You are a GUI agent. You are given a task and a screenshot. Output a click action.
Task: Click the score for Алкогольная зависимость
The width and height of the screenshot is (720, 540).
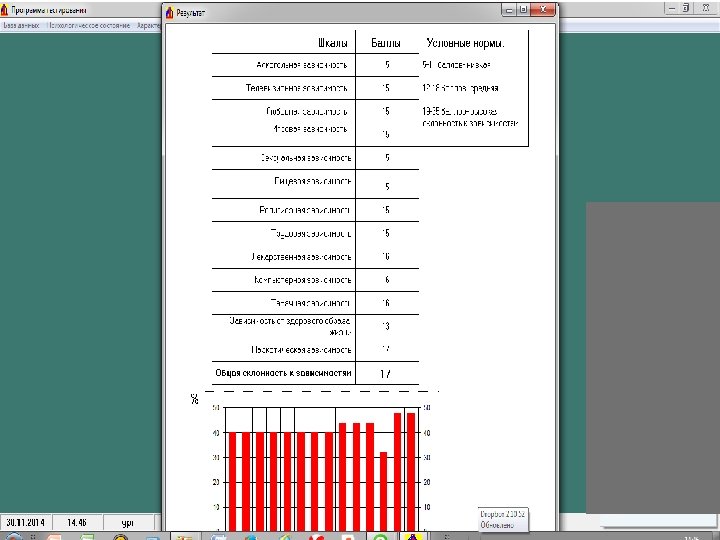coord(387,65)
